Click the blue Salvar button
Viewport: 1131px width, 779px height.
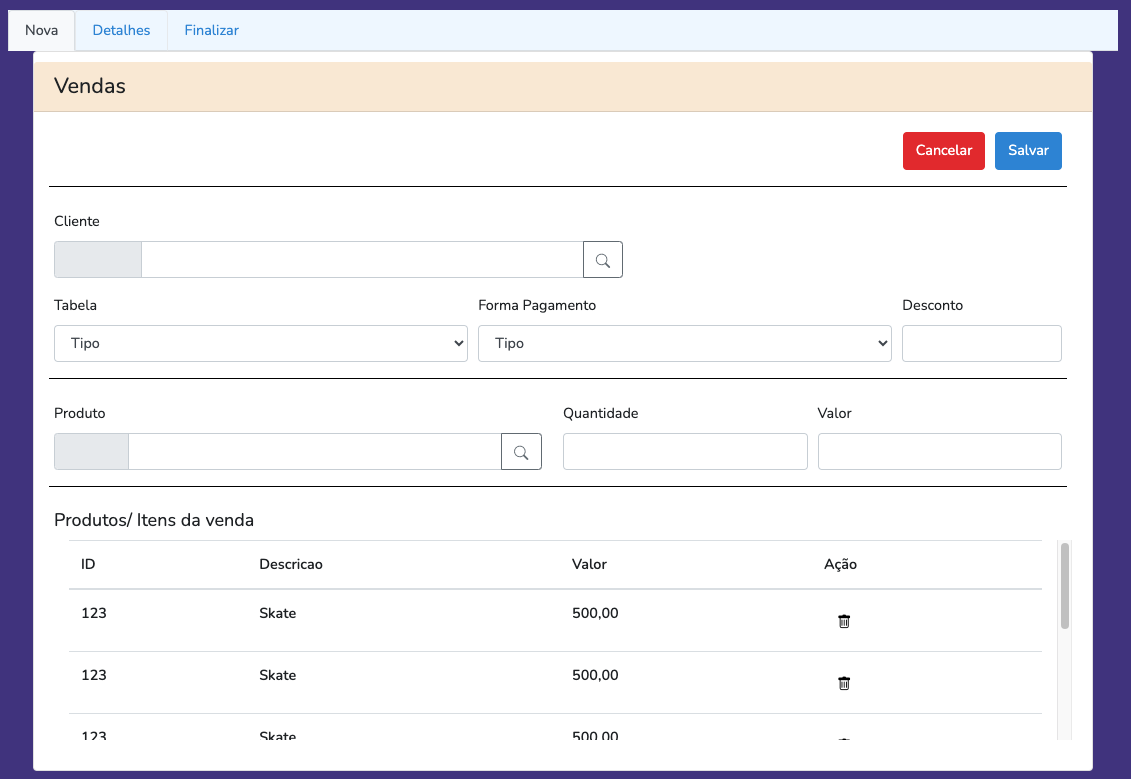1028,151
